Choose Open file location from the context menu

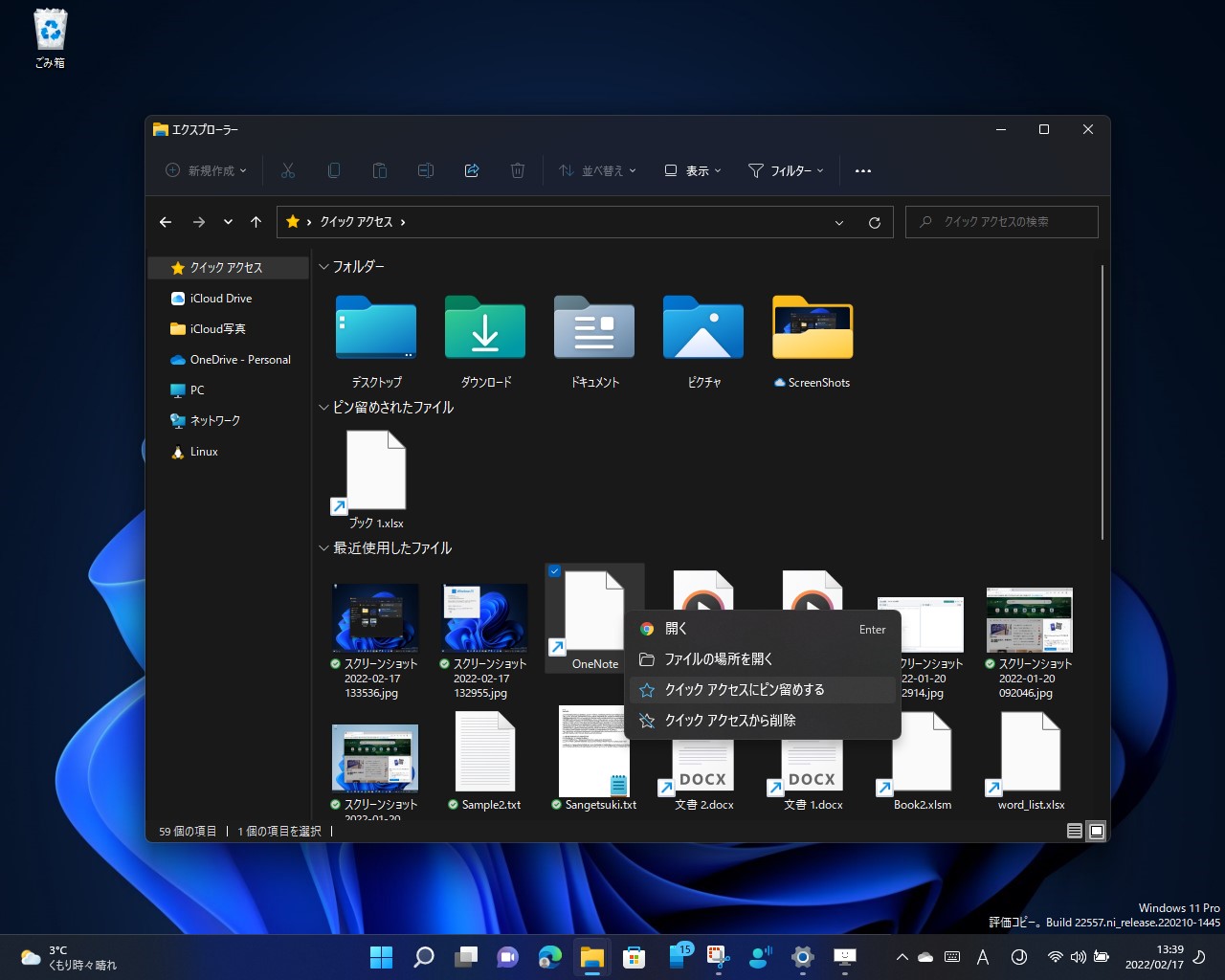click(719, 659)
